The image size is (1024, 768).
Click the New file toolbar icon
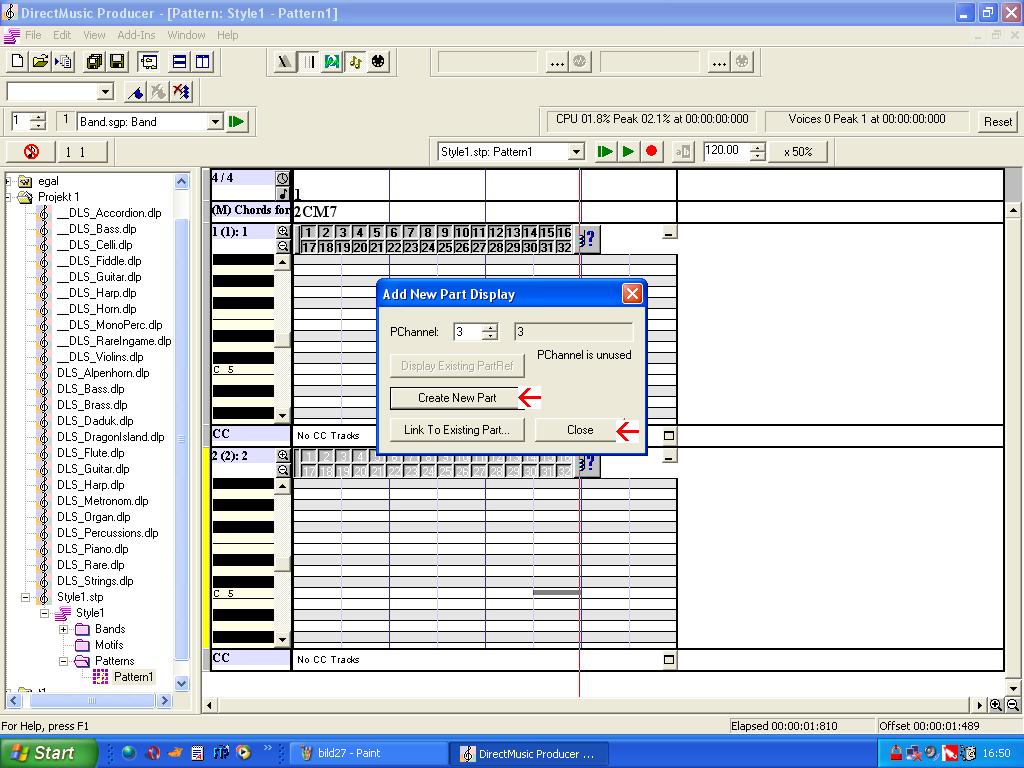17,62
